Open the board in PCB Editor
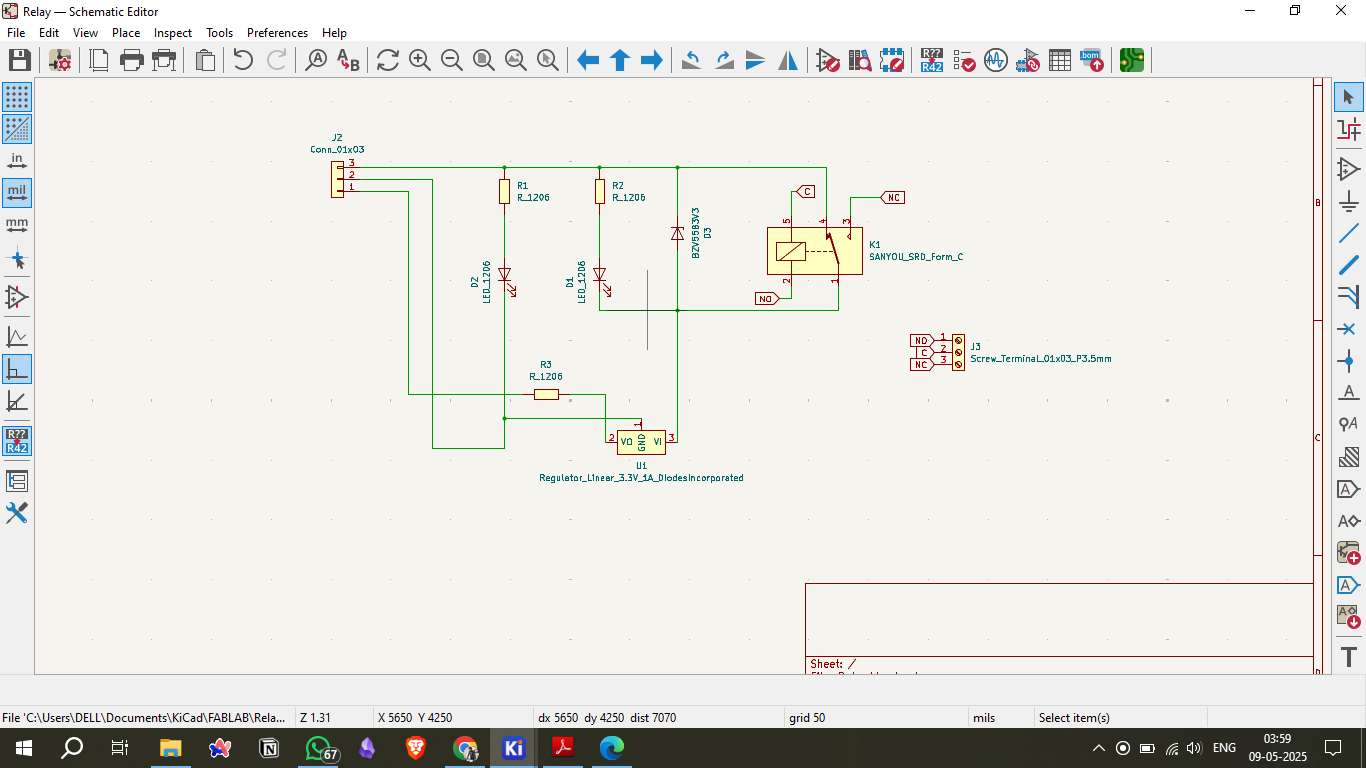This screenshot has width=1366, height=768. pos(1132,60)
